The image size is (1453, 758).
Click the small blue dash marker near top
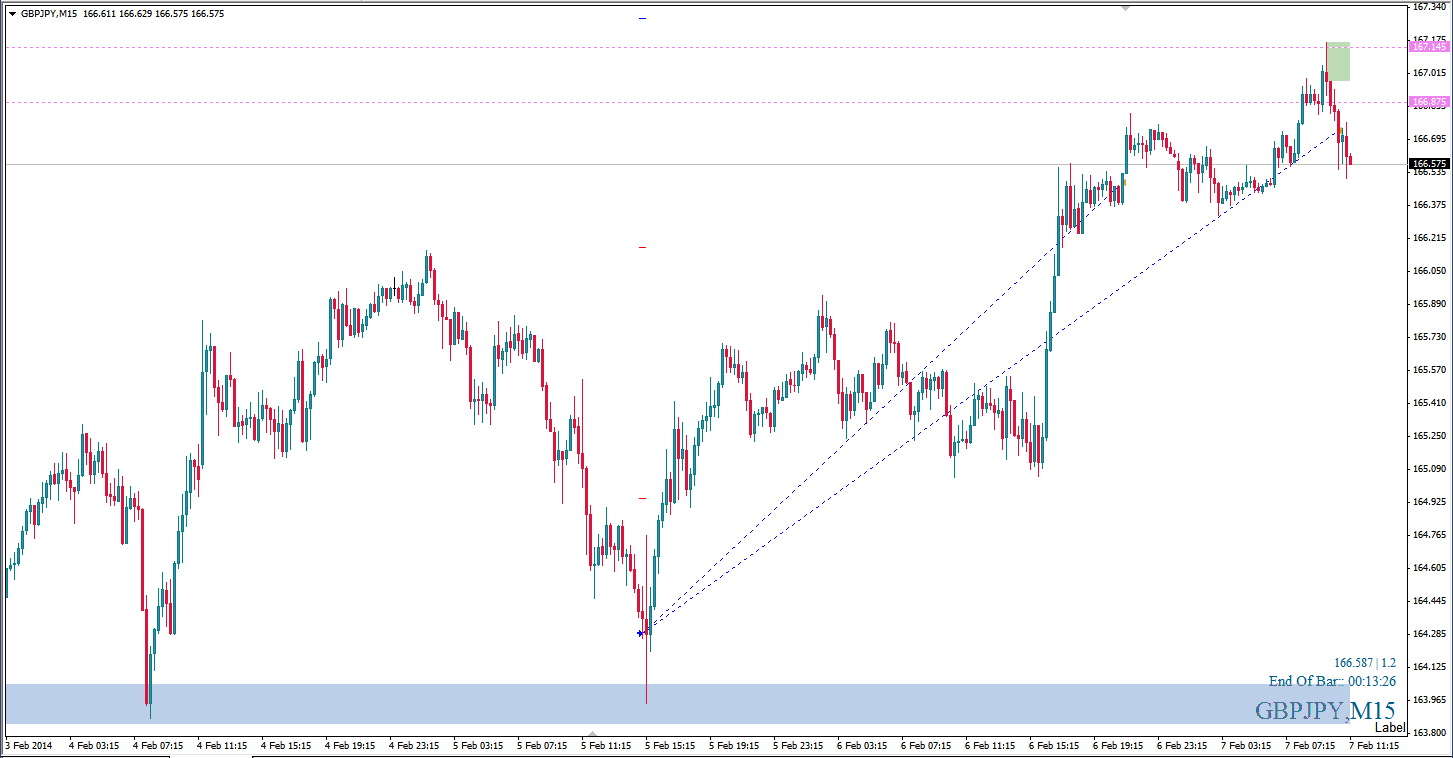643,18
